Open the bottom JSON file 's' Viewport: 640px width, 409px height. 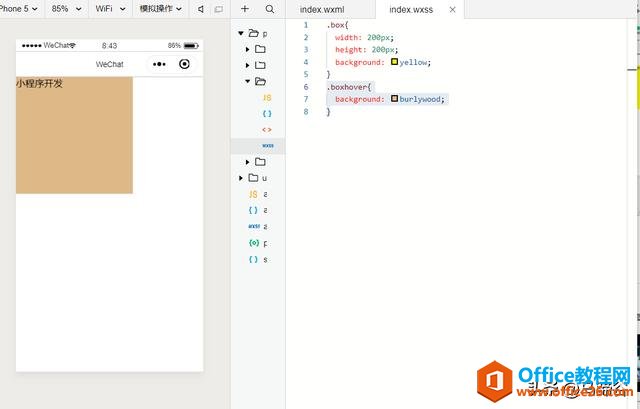point(253,259)
